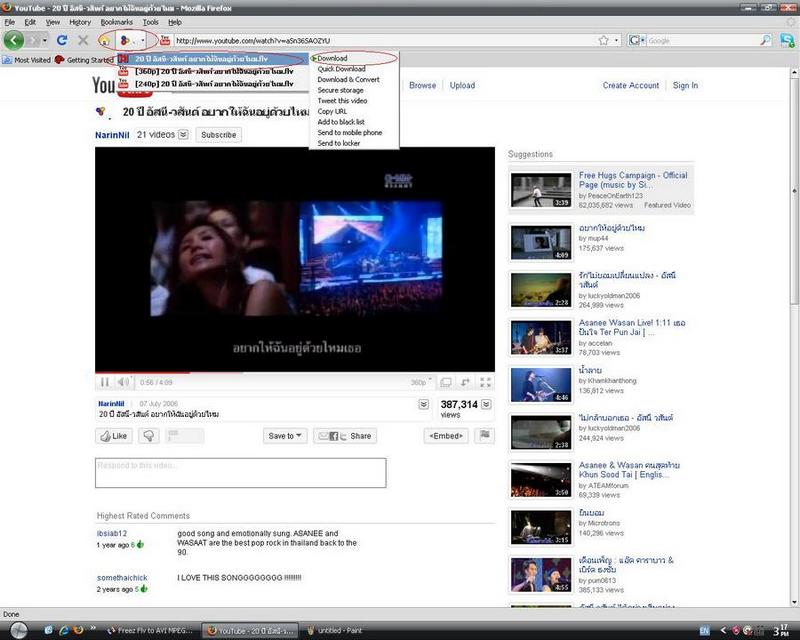This screenshot has height=640, width=800.
Task: Open the Edit menu
Action: pyautogui.click(x=30, y=22)
